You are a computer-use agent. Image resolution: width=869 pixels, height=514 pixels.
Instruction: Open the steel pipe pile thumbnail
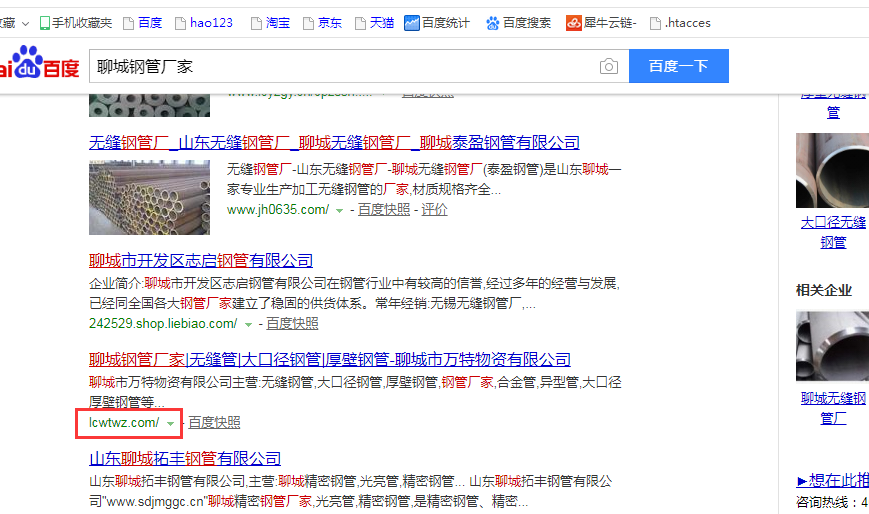point(150,197)
